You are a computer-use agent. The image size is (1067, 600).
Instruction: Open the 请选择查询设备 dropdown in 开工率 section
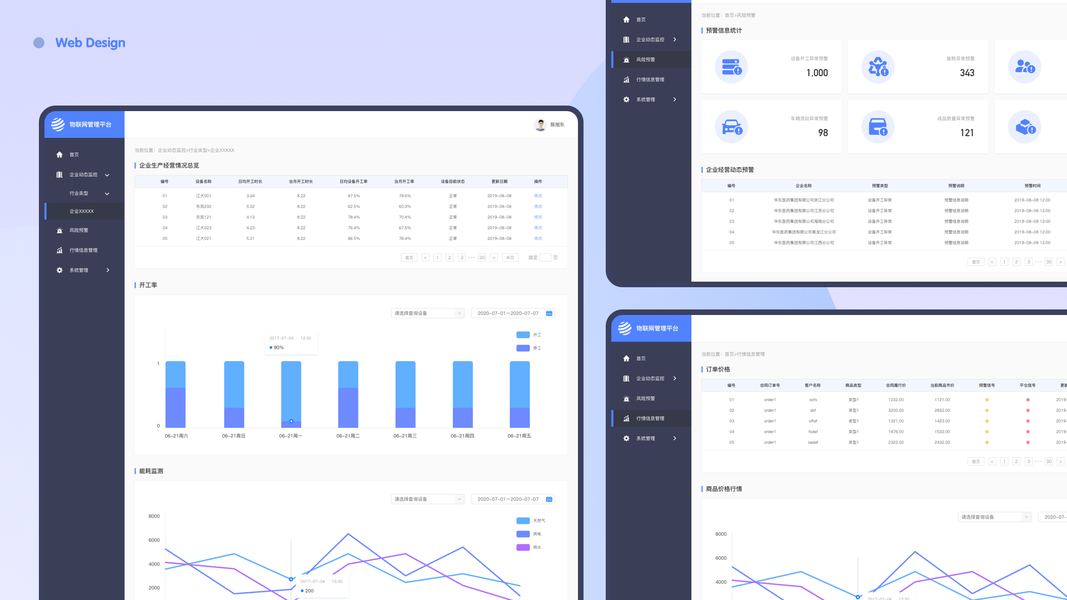[427, 314]
